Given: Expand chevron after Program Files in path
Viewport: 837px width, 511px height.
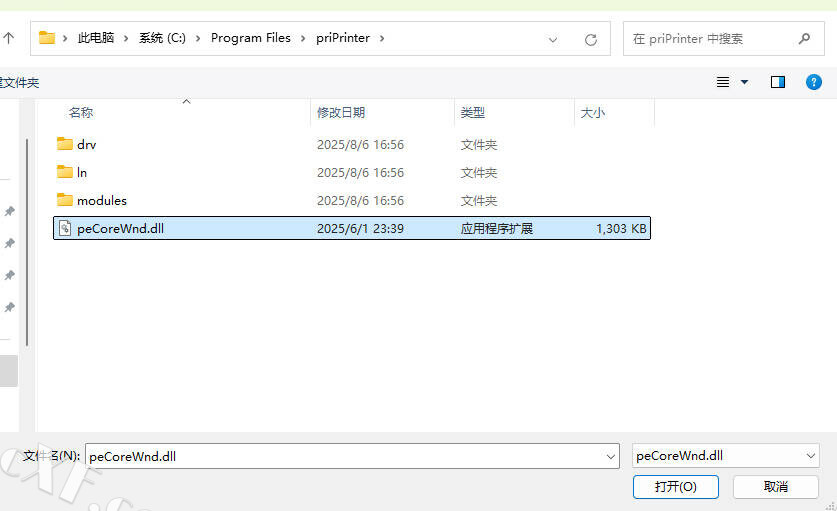Looking at the screenshot, I should (x=303, y=38).
